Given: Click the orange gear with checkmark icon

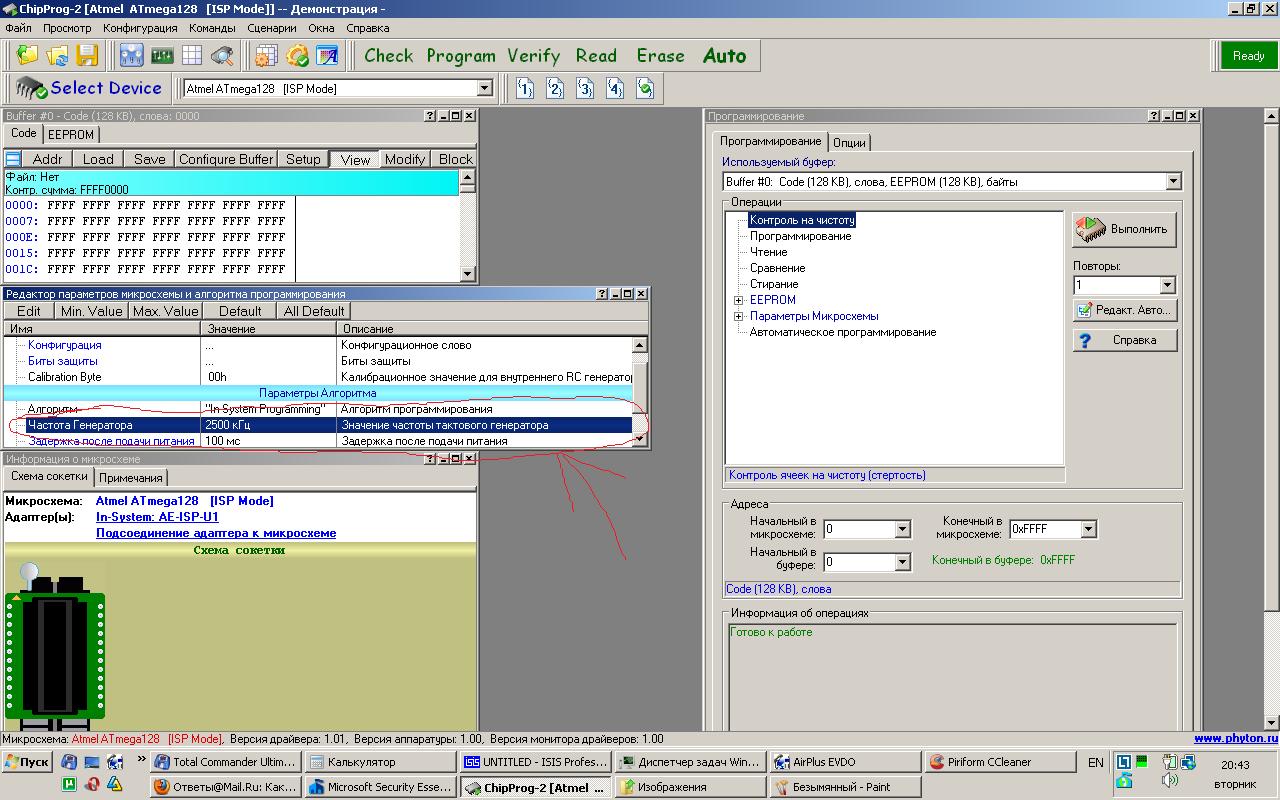Looking at the screenshot, I should (297, 55).
